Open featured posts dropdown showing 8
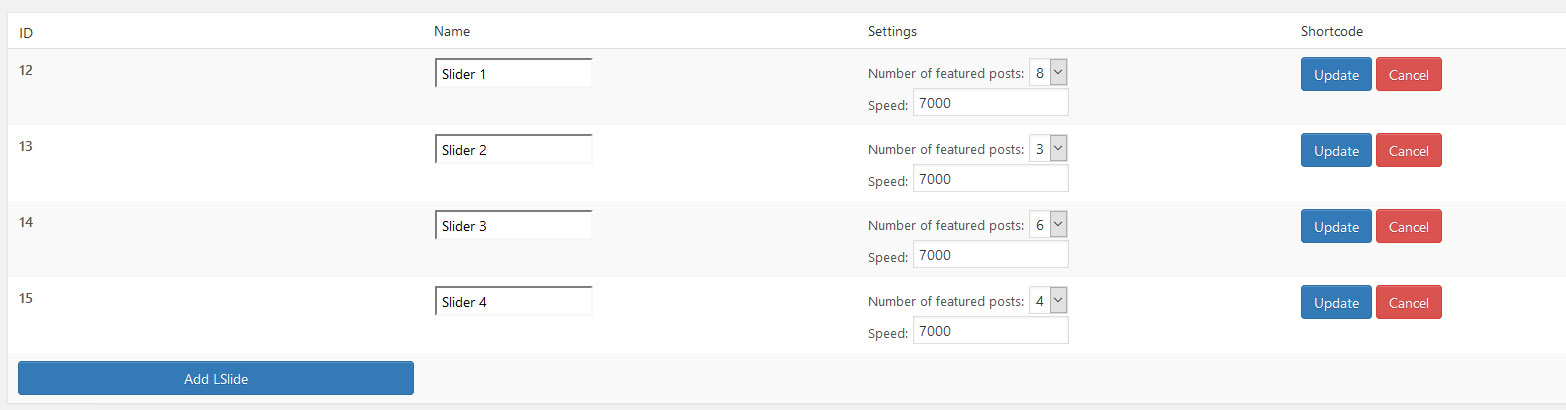 tap(1049, 73)
